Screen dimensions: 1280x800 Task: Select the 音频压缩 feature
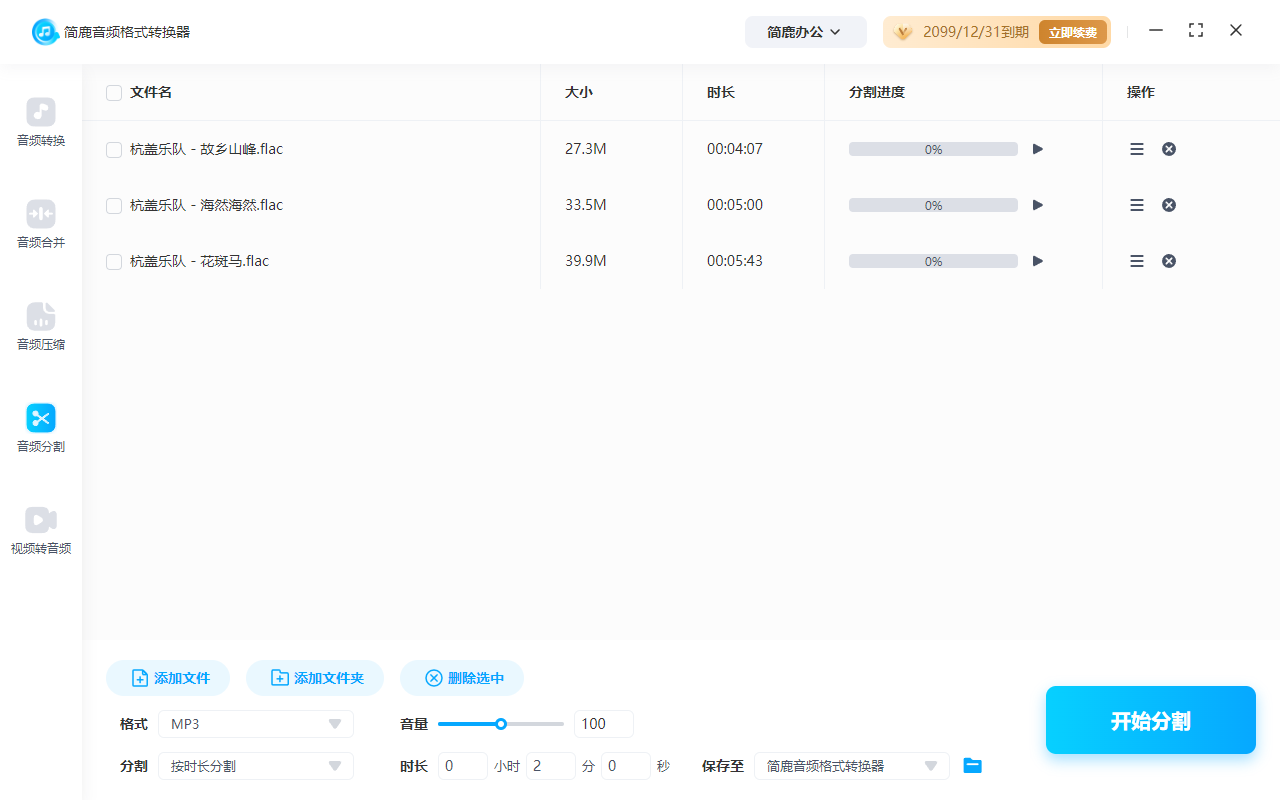(x=40, y=326)
